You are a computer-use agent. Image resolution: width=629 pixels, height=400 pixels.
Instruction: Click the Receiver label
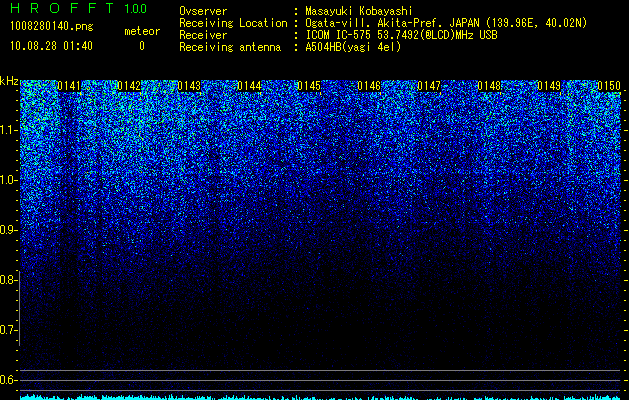(203, 35)
